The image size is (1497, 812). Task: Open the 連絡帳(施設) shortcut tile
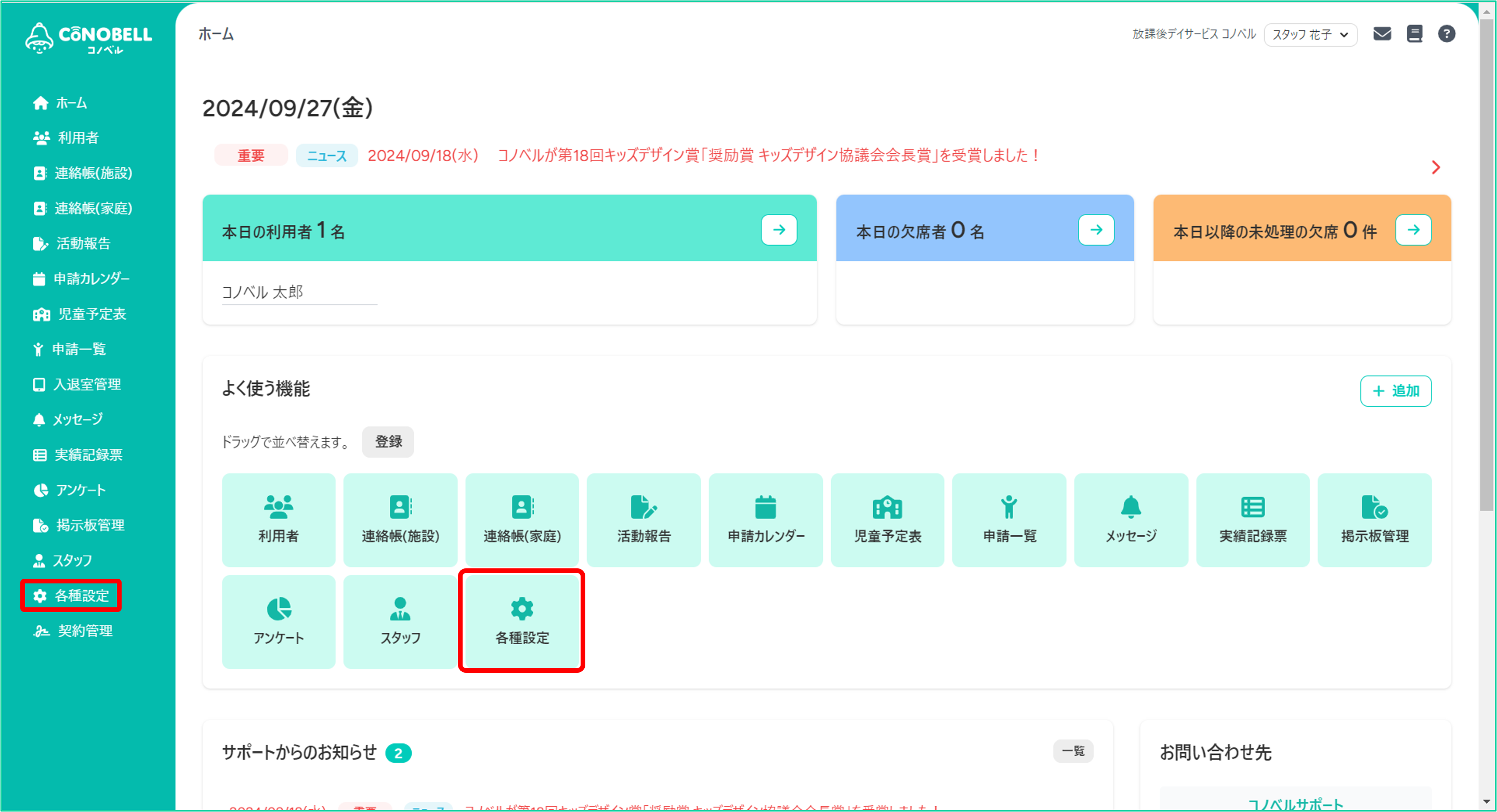(x=400, y=520)
